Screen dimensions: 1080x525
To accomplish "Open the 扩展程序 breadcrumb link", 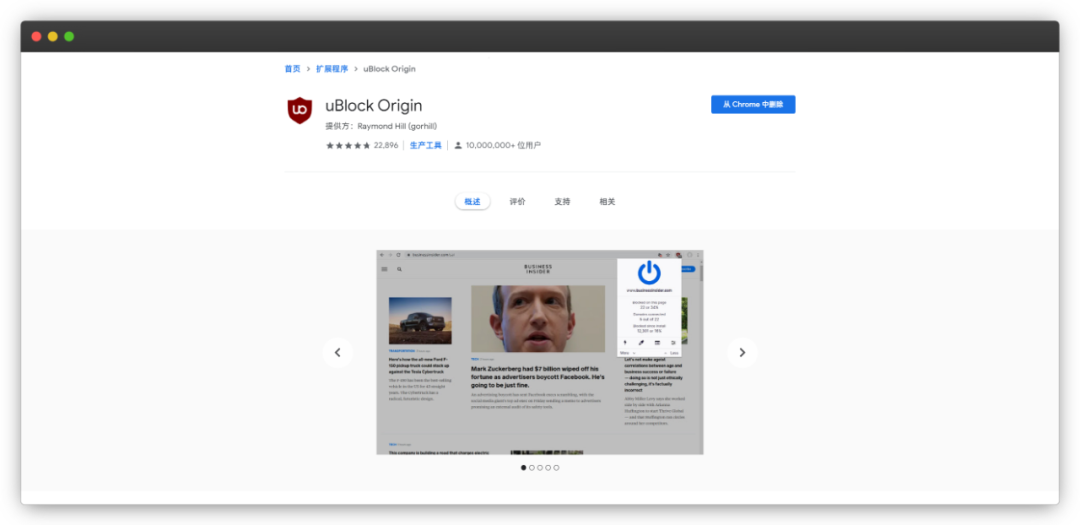I will 332,69.
